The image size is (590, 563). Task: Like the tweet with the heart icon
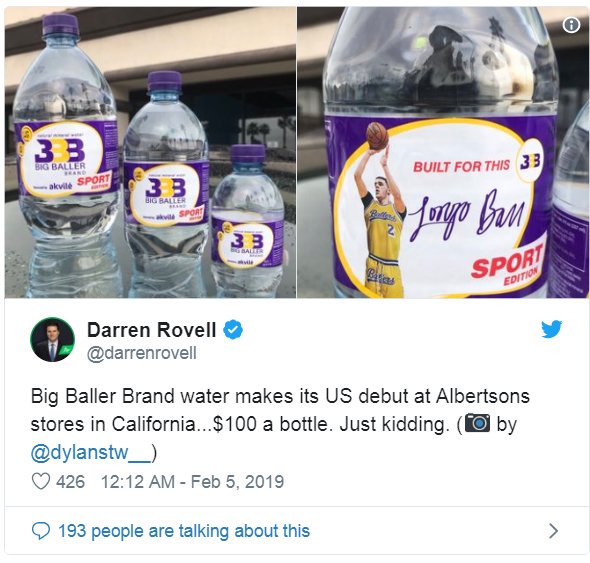click(x=41, y=481)
